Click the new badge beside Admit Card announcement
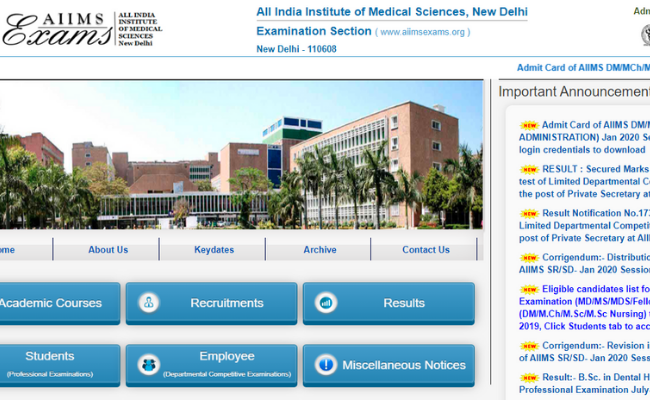This screenshot has width=650, height=400. tap(529, 126)
